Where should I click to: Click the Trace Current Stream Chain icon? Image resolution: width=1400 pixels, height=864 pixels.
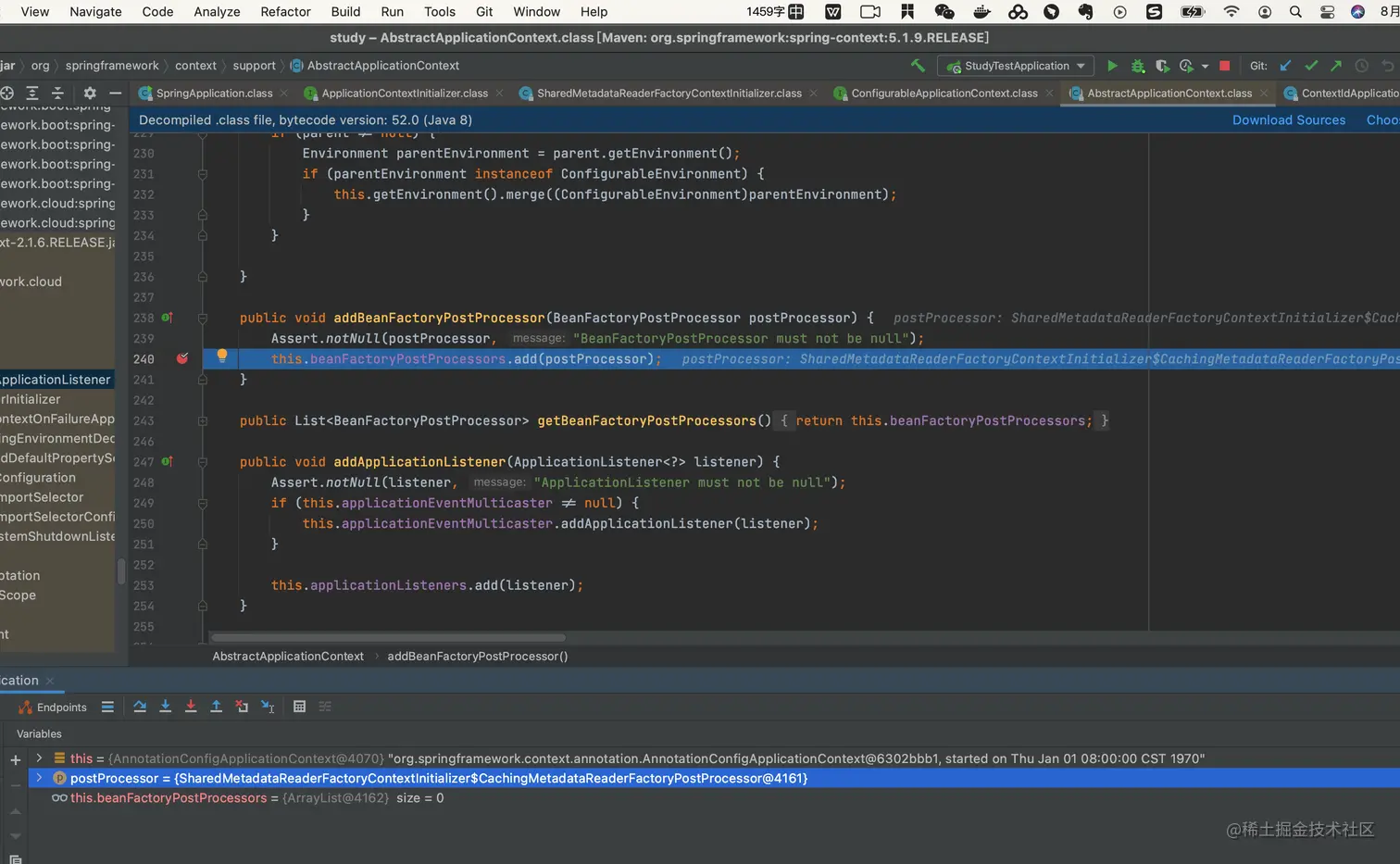tap(325, 707)
